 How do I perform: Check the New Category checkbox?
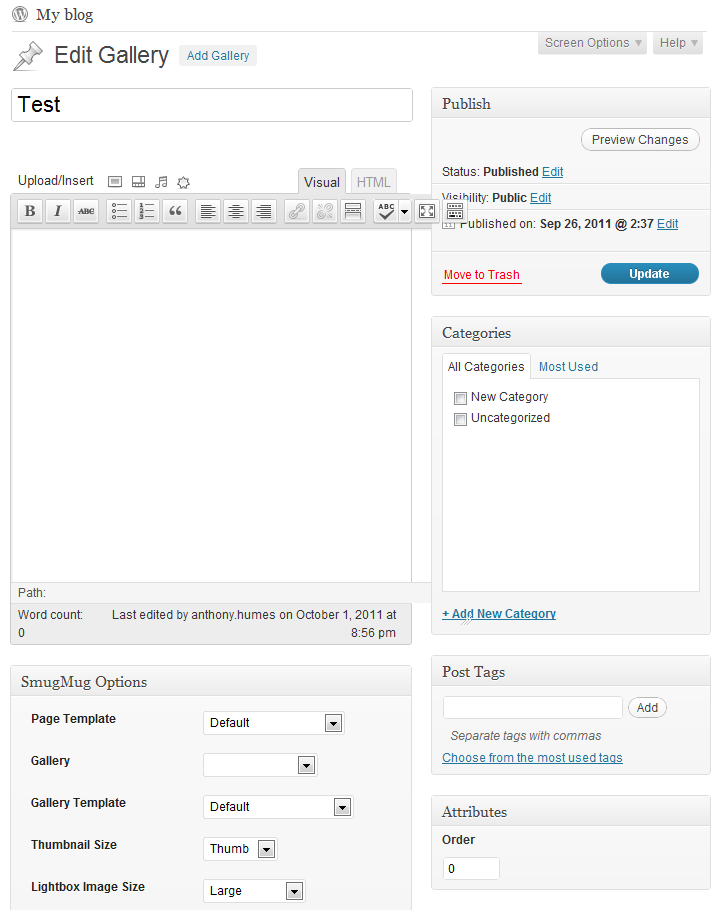pyautogui.click(x=460, y=398)
